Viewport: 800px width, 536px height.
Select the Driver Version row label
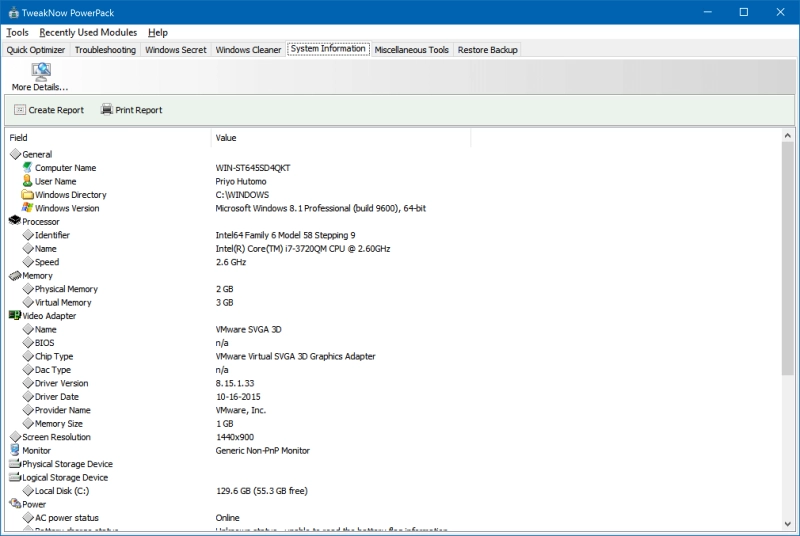[61, 383]
